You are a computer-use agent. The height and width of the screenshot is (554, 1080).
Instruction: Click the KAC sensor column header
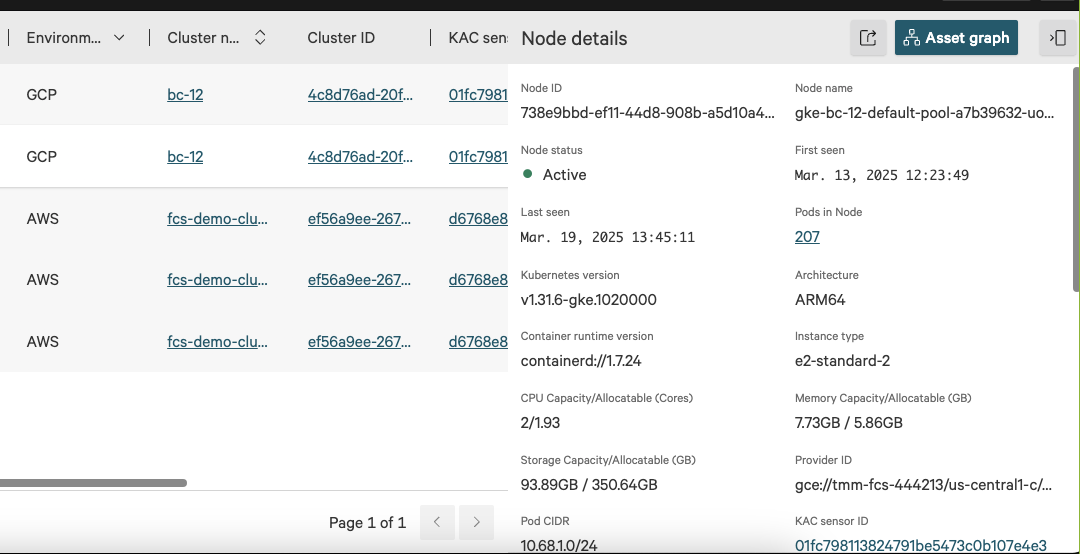tap(478, 38)
